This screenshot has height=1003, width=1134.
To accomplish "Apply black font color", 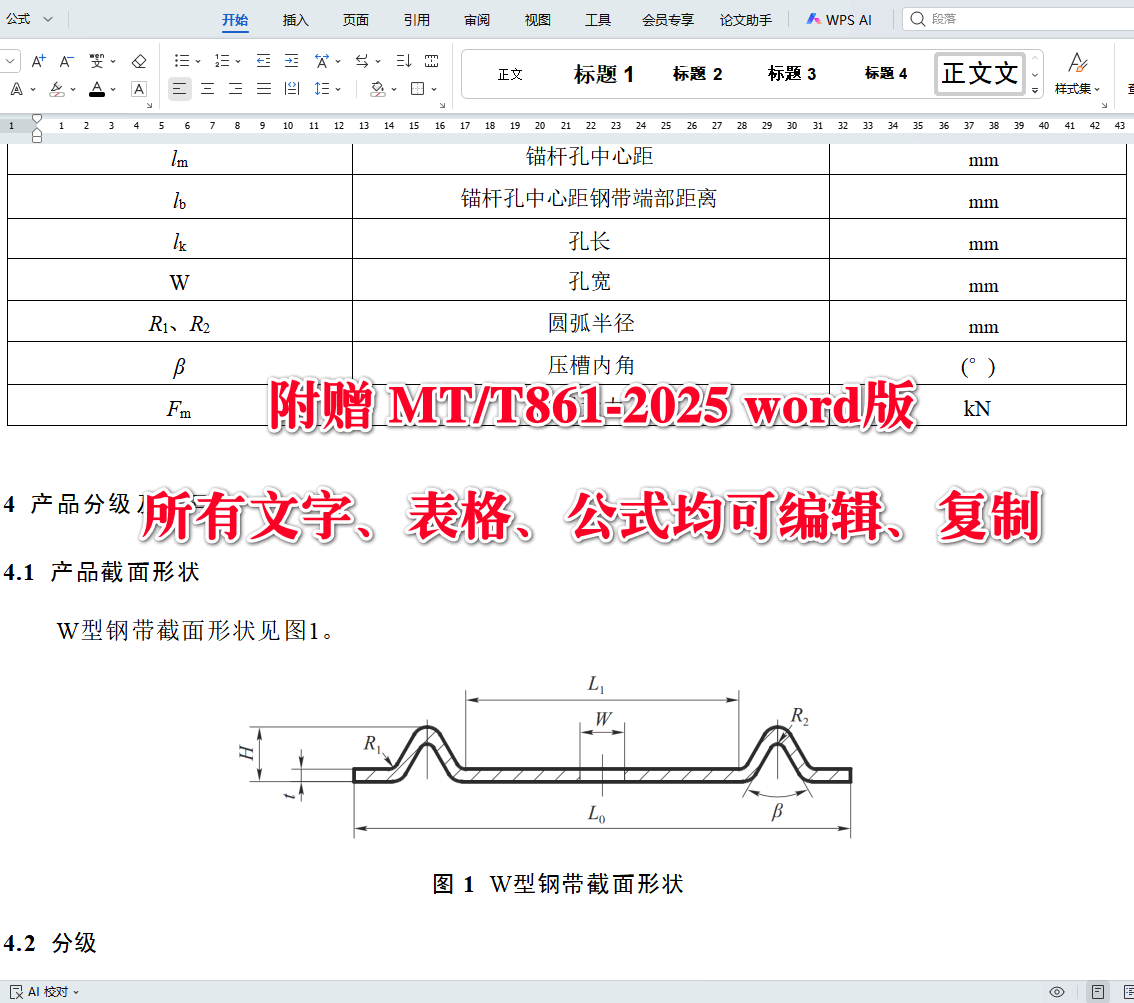I will (x=96, y=89).
